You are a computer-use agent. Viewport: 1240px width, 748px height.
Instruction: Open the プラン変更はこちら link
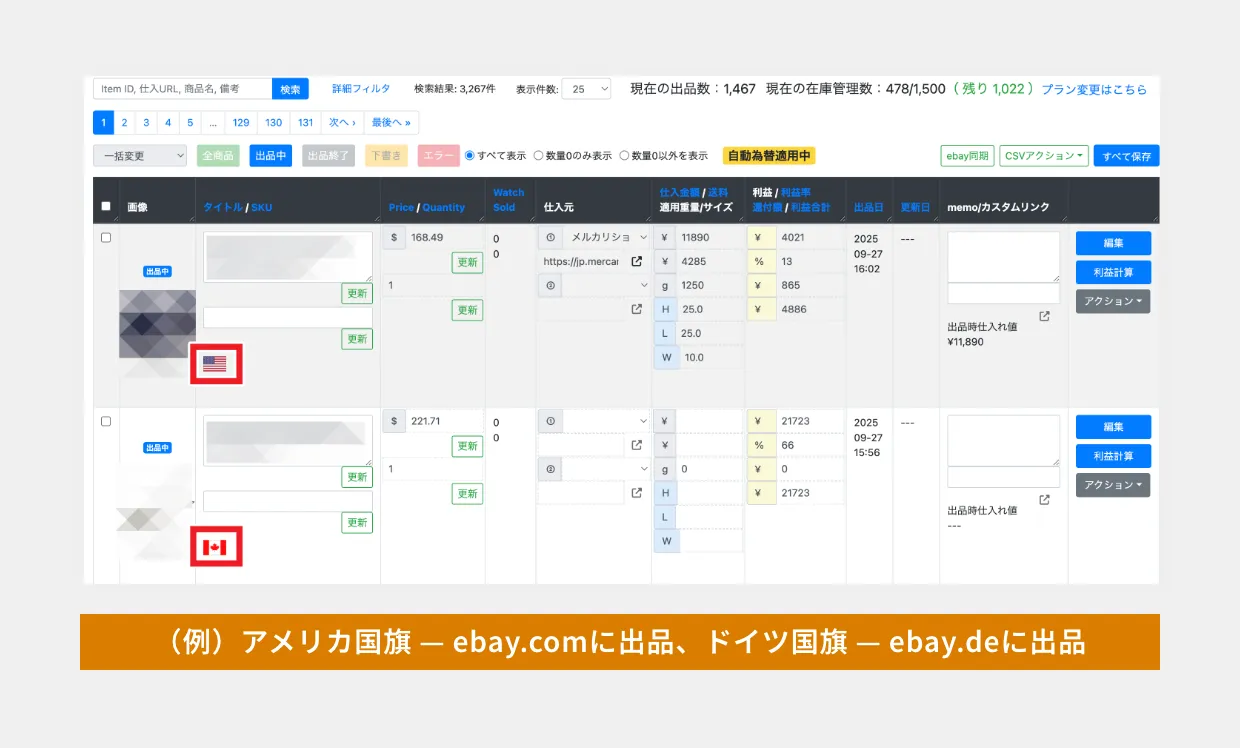coord(1094,89)
